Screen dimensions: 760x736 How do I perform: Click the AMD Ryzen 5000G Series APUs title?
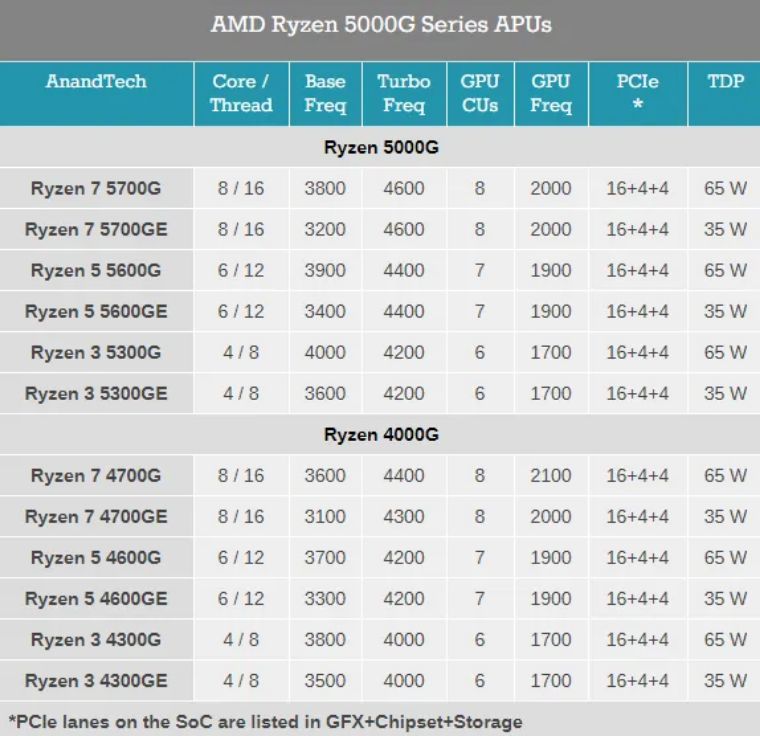[x=380, y=25]
